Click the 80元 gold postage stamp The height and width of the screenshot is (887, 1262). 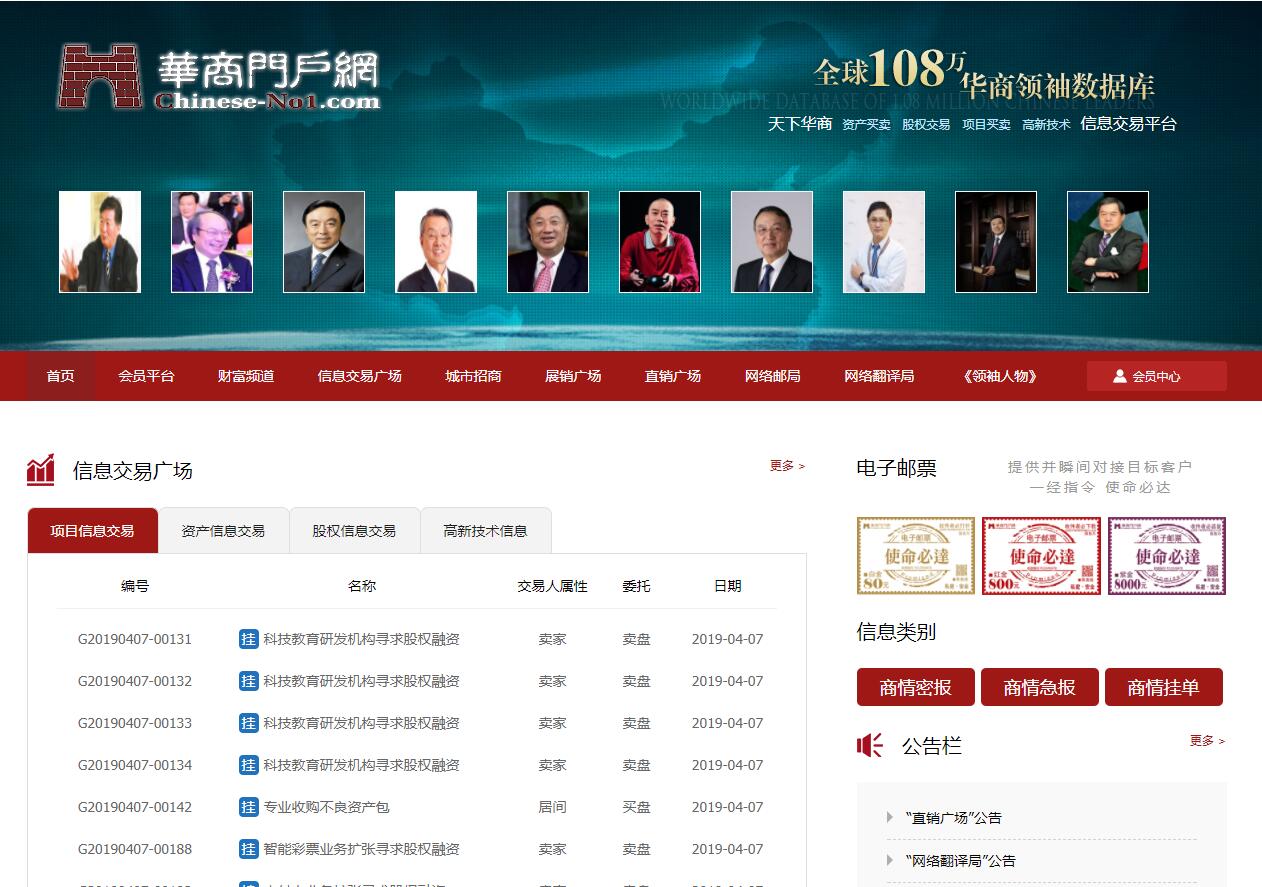click(x=916, y=556)
